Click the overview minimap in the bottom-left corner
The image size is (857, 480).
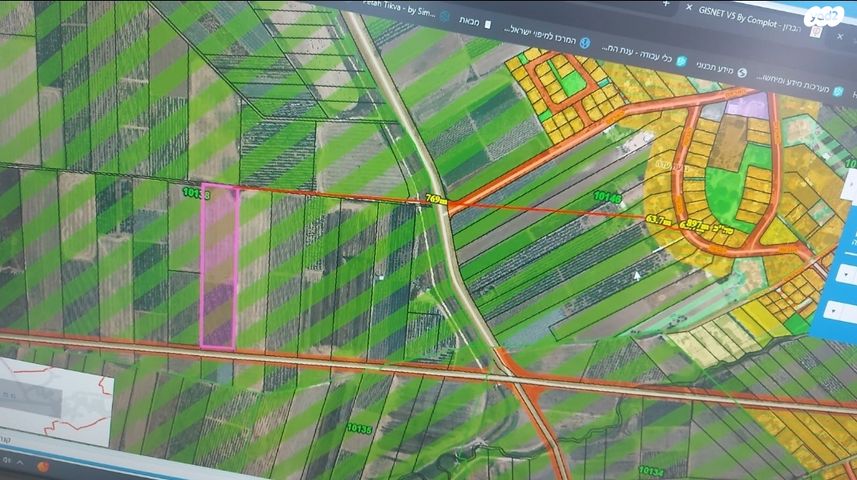(x=55, y=400)
